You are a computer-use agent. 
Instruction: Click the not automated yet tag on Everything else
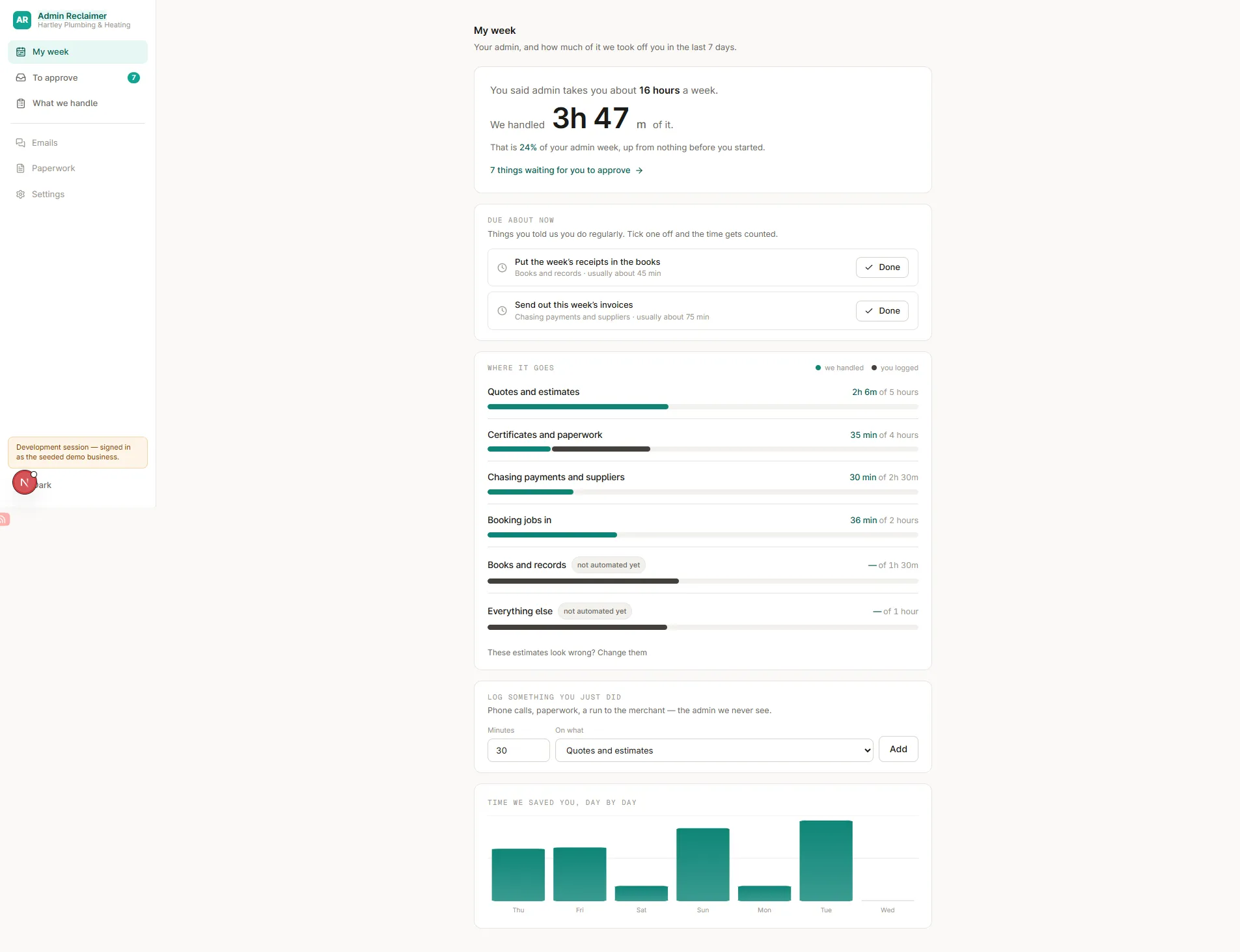595,612
